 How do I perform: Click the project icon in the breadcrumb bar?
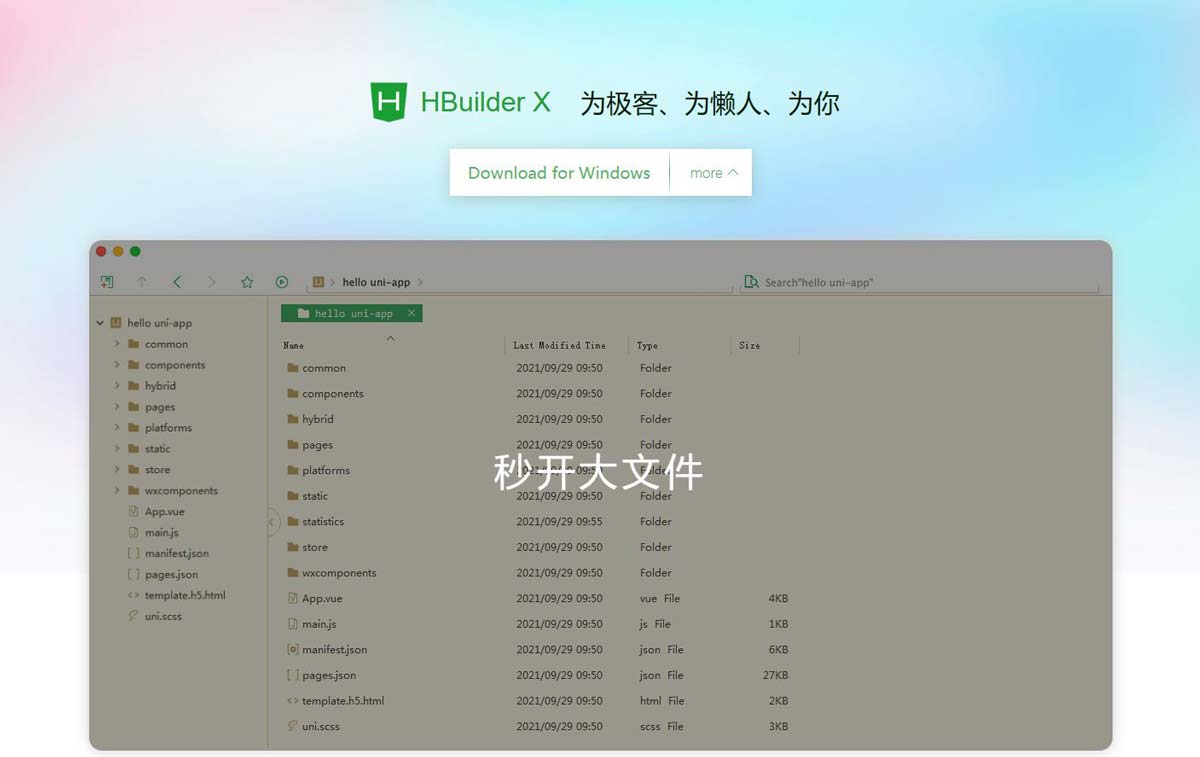(x=318, y=282)
